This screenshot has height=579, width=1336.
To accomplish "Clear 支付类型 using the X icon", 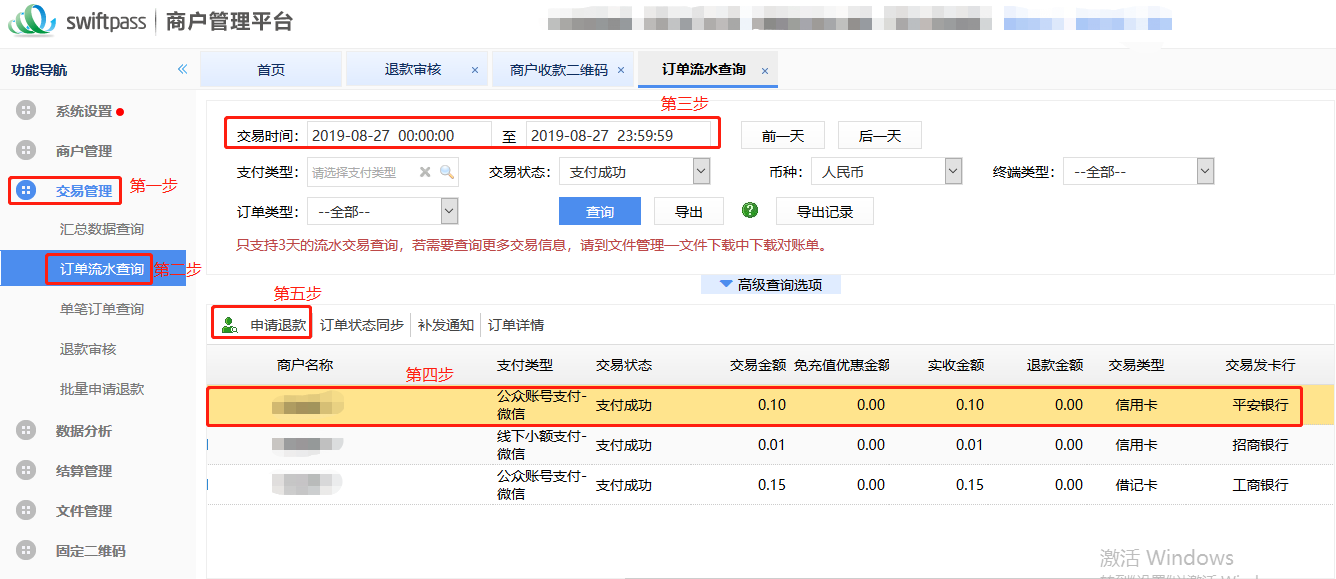I will [x=425, y=172].
